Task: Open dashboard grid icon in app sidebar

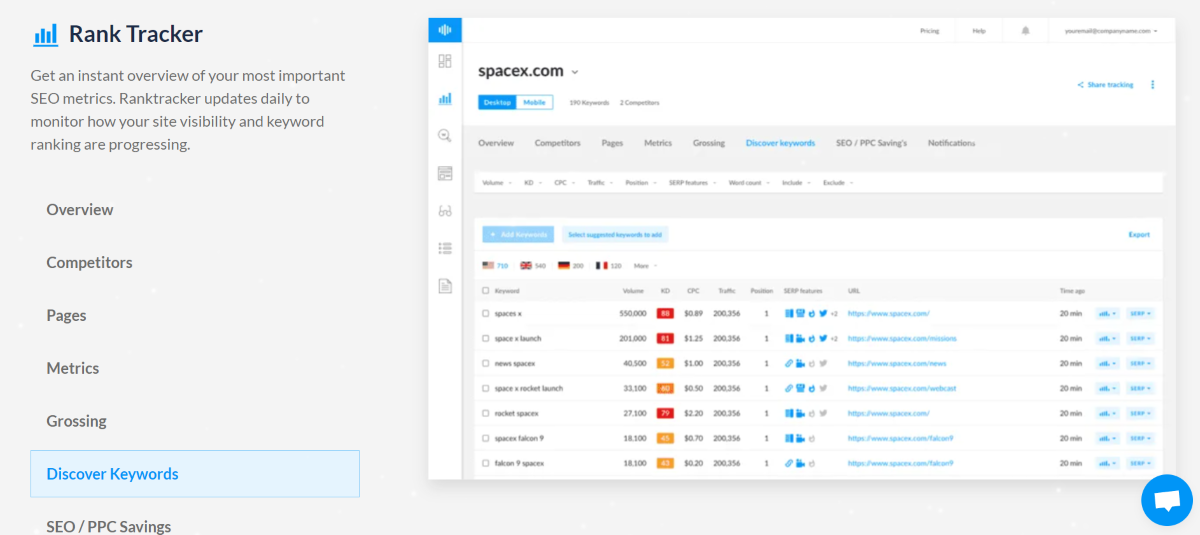Action: click(445, 61)
